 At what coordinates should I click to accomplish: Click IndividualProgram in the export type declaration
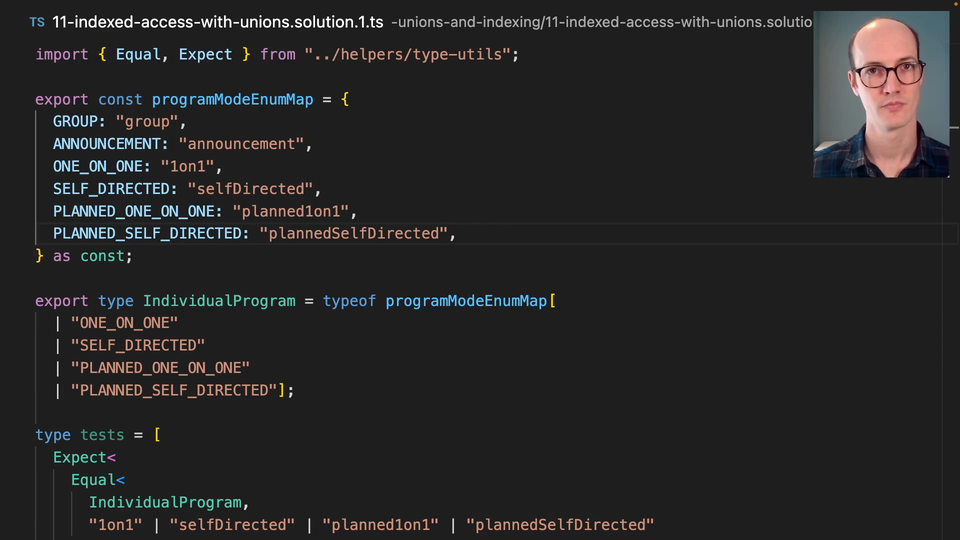pos(219,300)
